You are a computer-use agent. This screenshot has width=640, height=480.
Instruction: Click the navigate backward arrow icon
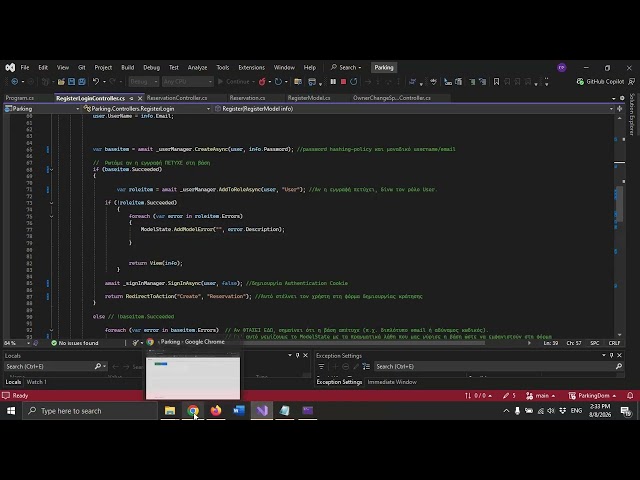pos(15,82)
